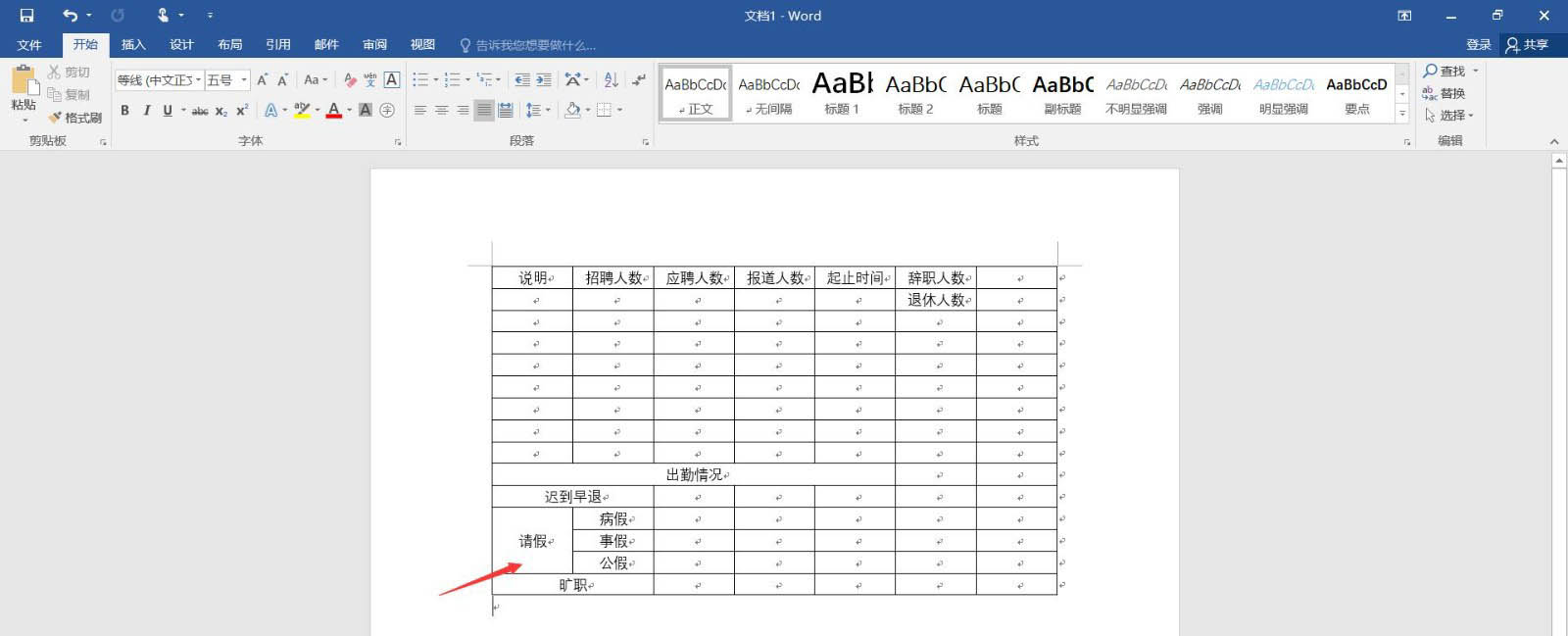
Task: Toggle show paragraph marks button
Action: 639,79
